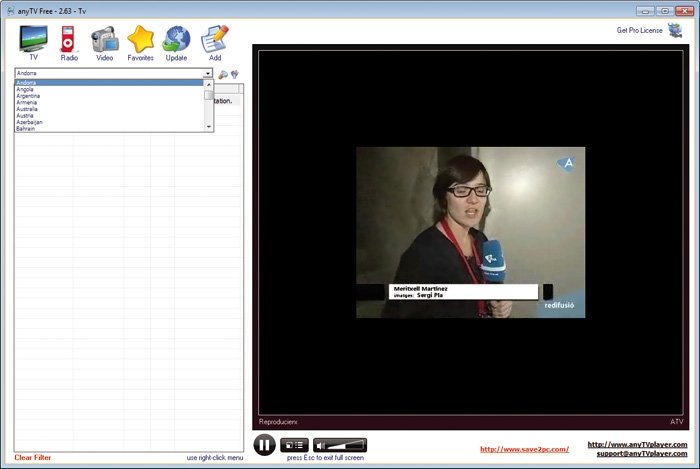Toggle the channel list view button
Viewport: 700px width, 469px height.
click(294, 445)
